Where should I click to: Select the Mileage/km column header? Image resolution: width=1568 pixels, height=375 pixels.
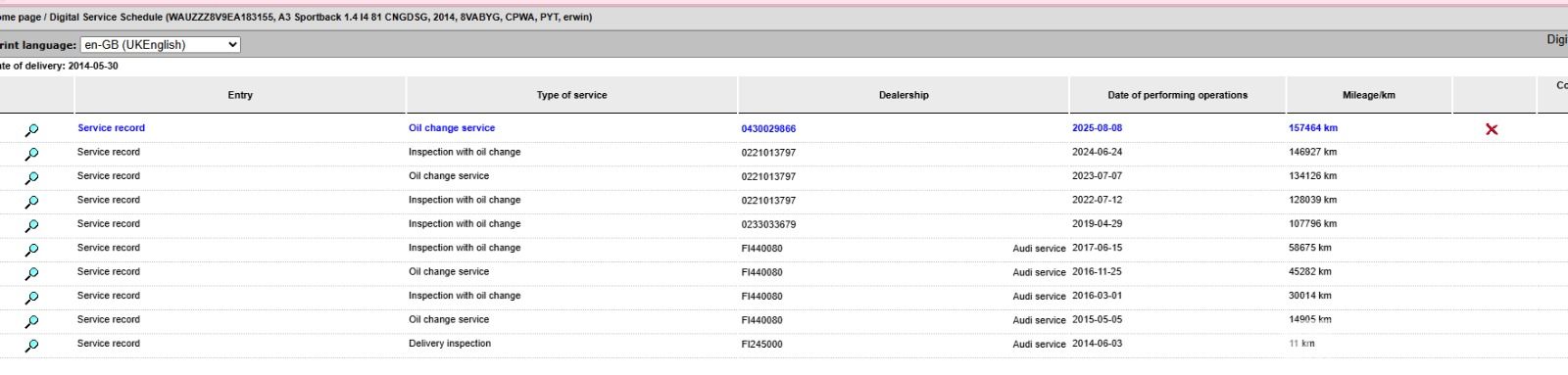click(x=1369, y=95)
